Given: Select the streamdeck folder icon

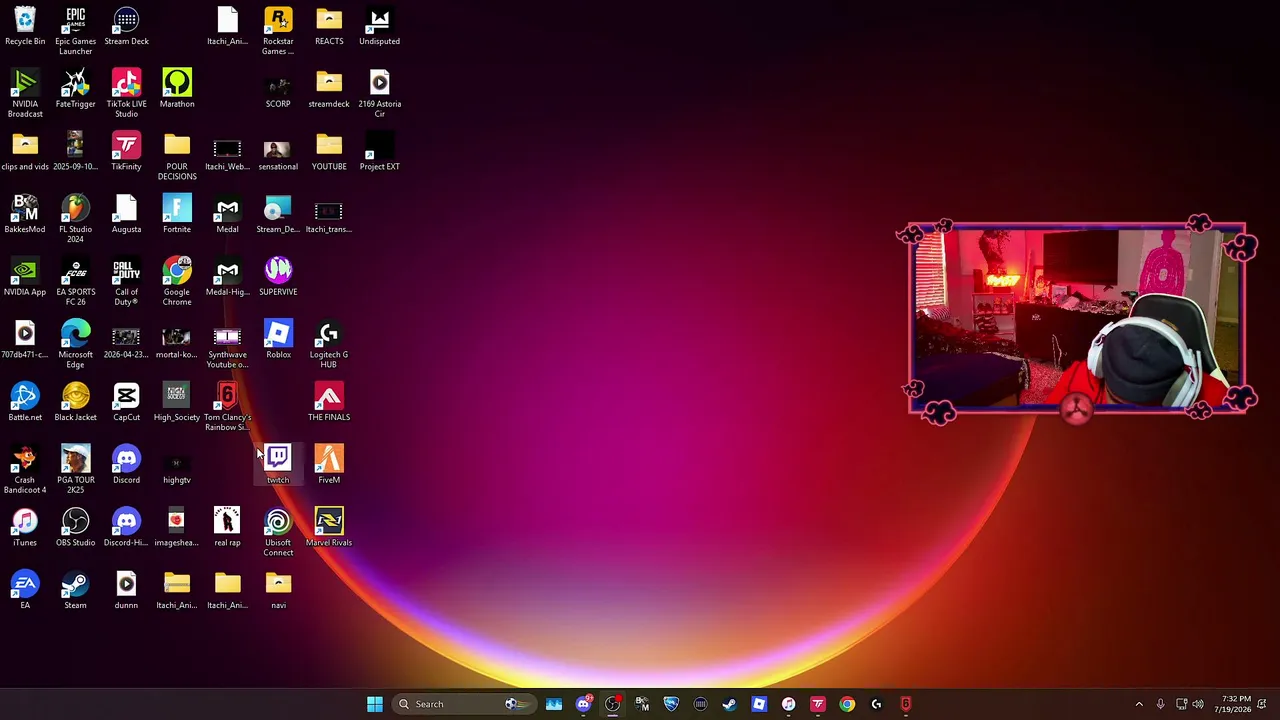Looking at the screenshot, I should tap(329, 89).
